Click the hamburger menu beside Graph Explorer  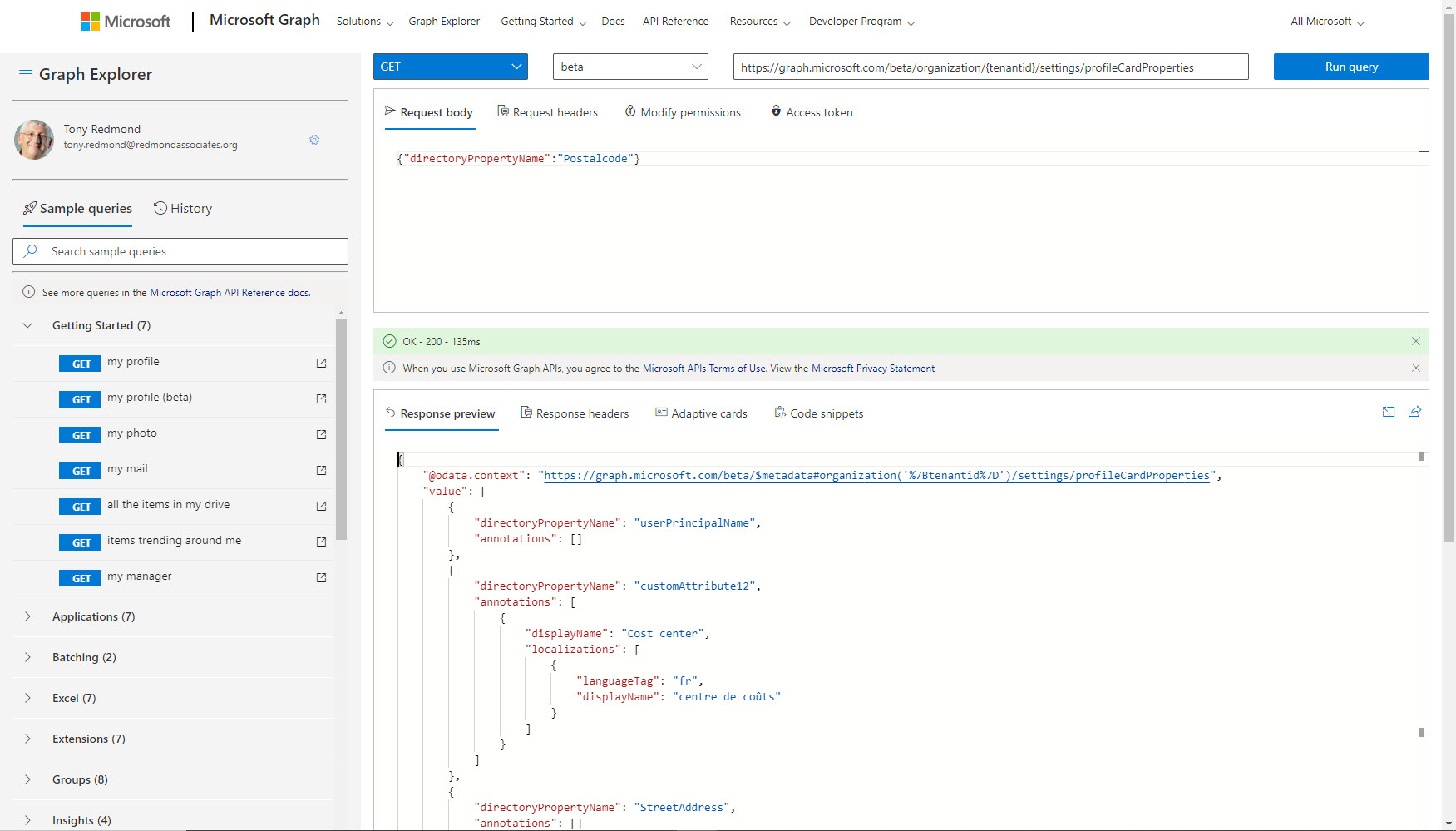coord(26,74)
